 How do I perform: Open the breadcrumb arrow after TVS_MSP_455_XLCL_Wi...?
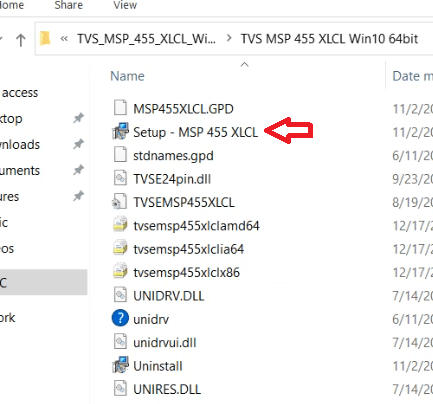229,39
